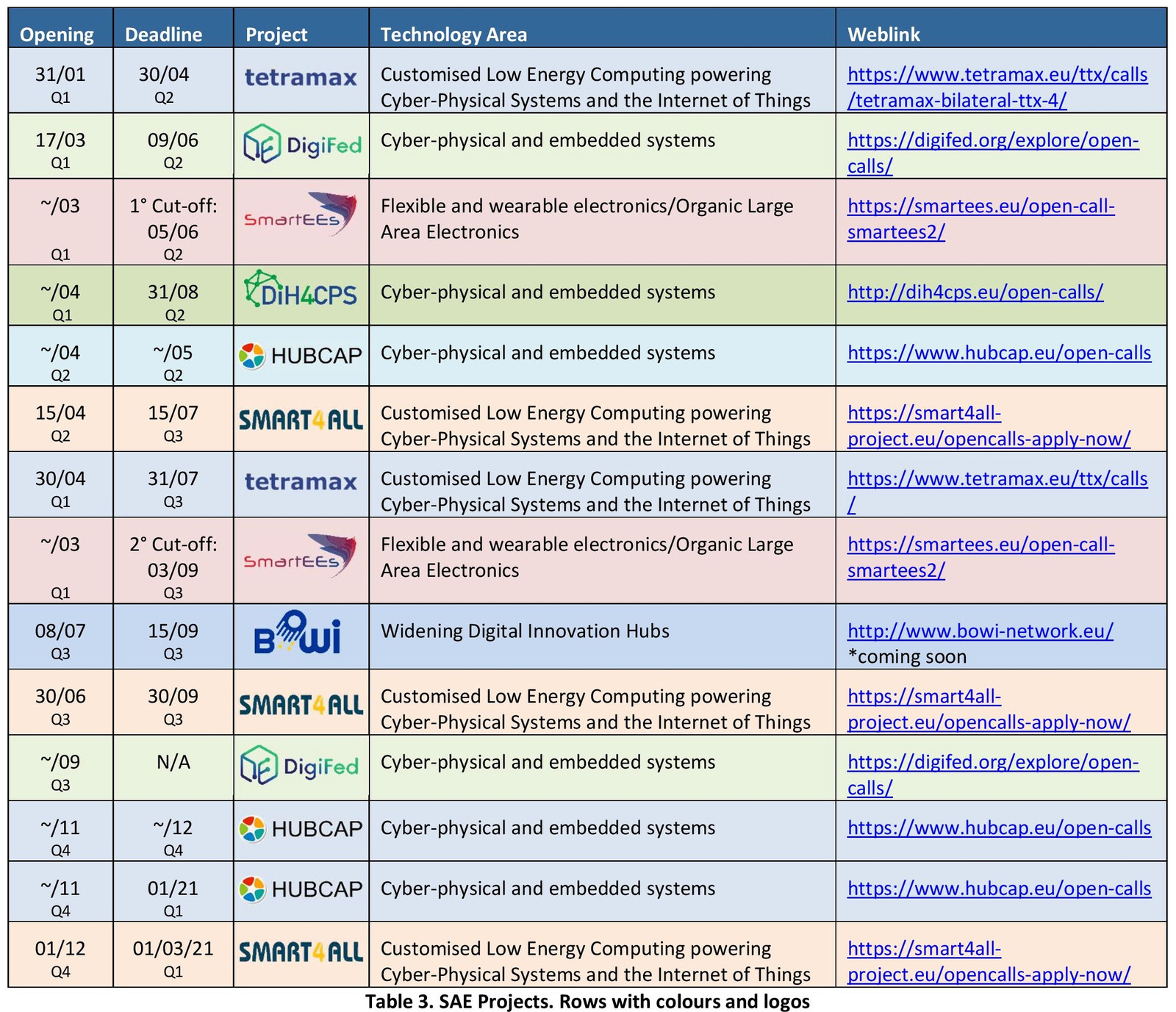This screenshot has width=1176, height=1012.
Task: Select the '~/05' deadline cell
Action: (173, 356)
